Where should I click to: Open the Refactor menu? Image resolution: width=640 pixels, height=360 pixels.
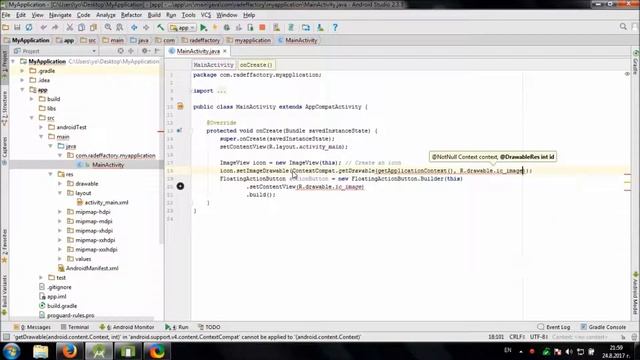point(131,15)
